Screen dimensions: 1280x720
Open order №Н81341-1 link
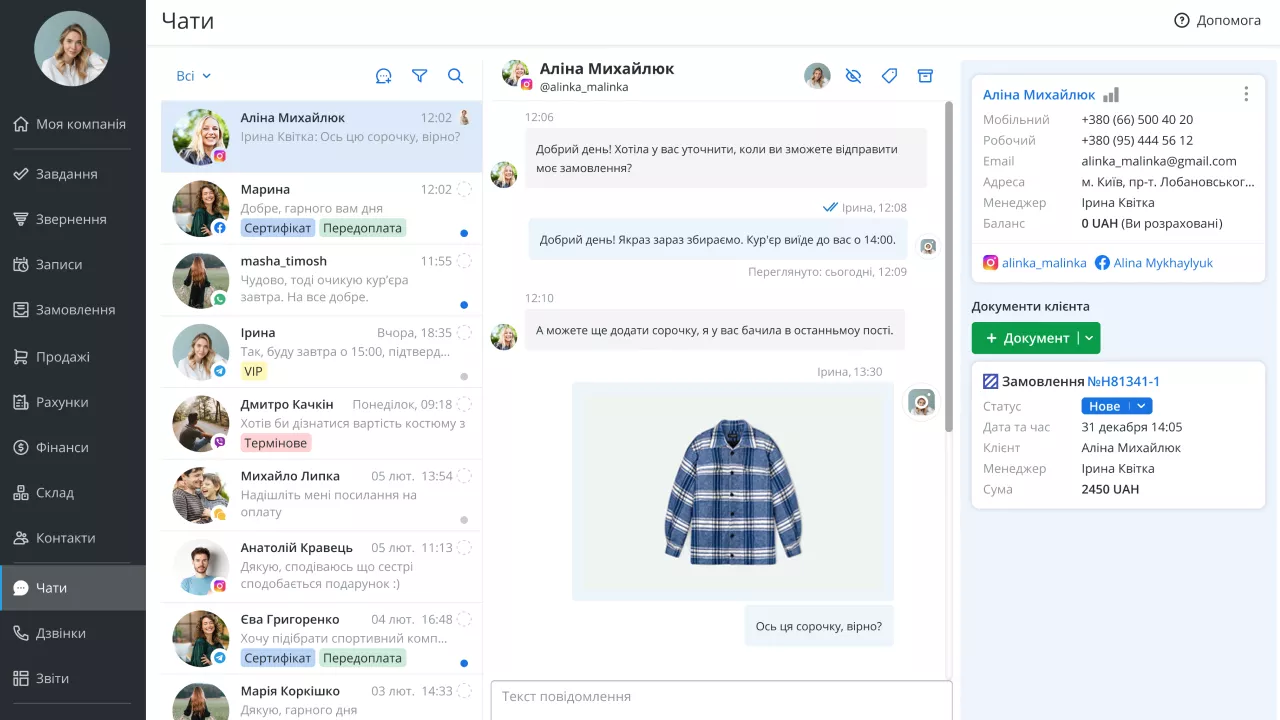(x=1123, y=381)
